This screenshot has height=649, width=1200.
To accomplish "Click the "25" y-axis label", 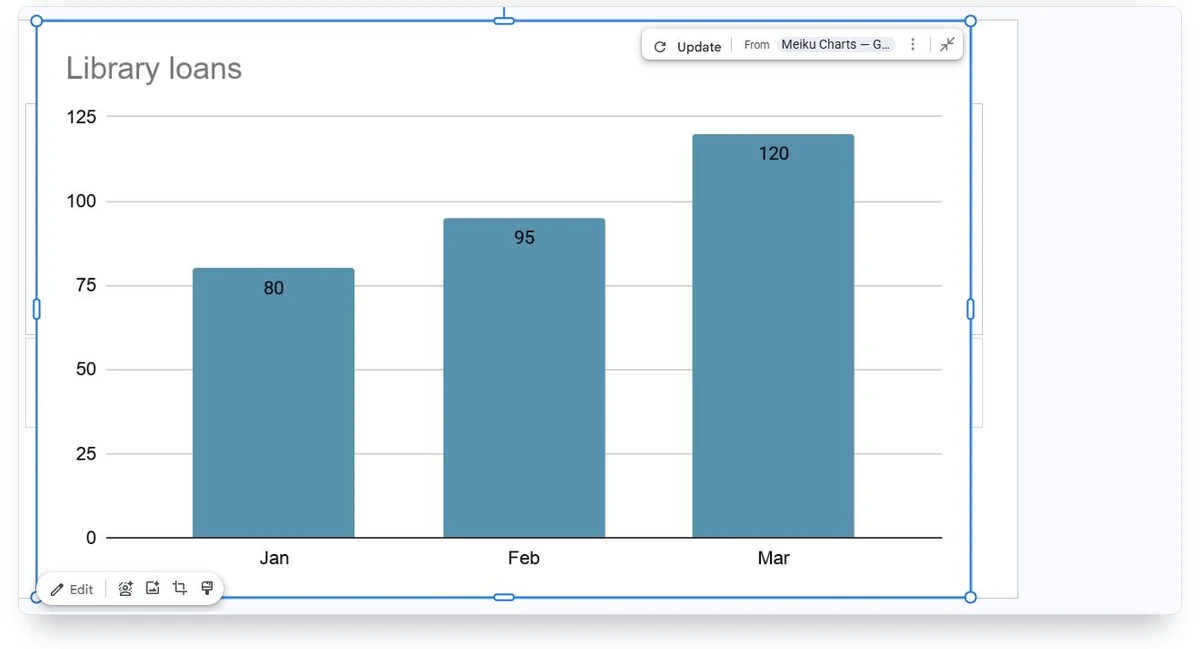I will point(86,454).
